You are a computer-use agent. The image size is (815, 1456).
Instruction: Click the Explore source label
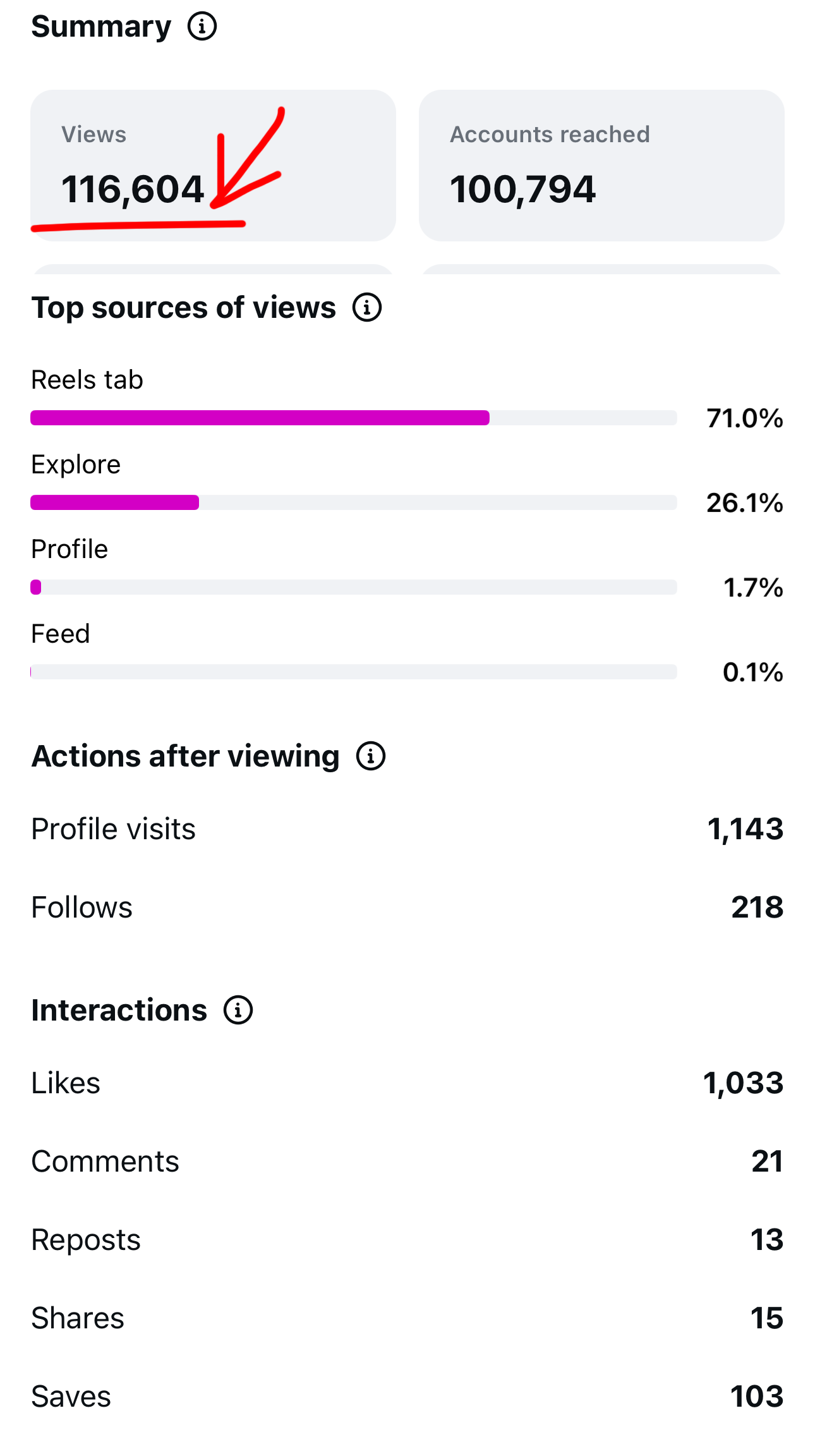pos(75,464)
